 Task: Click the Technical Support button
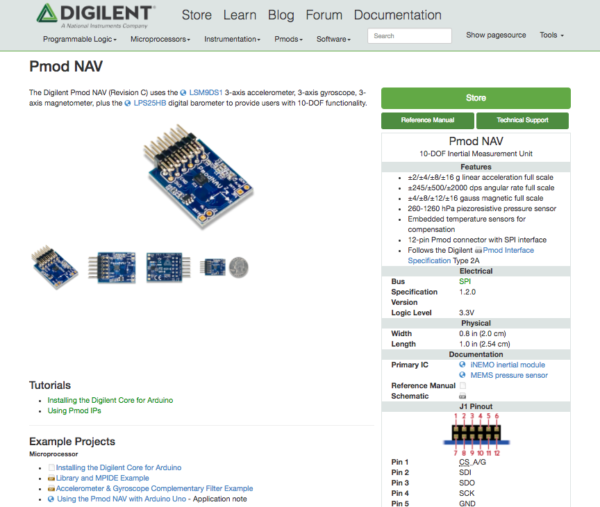coord(522,120)
